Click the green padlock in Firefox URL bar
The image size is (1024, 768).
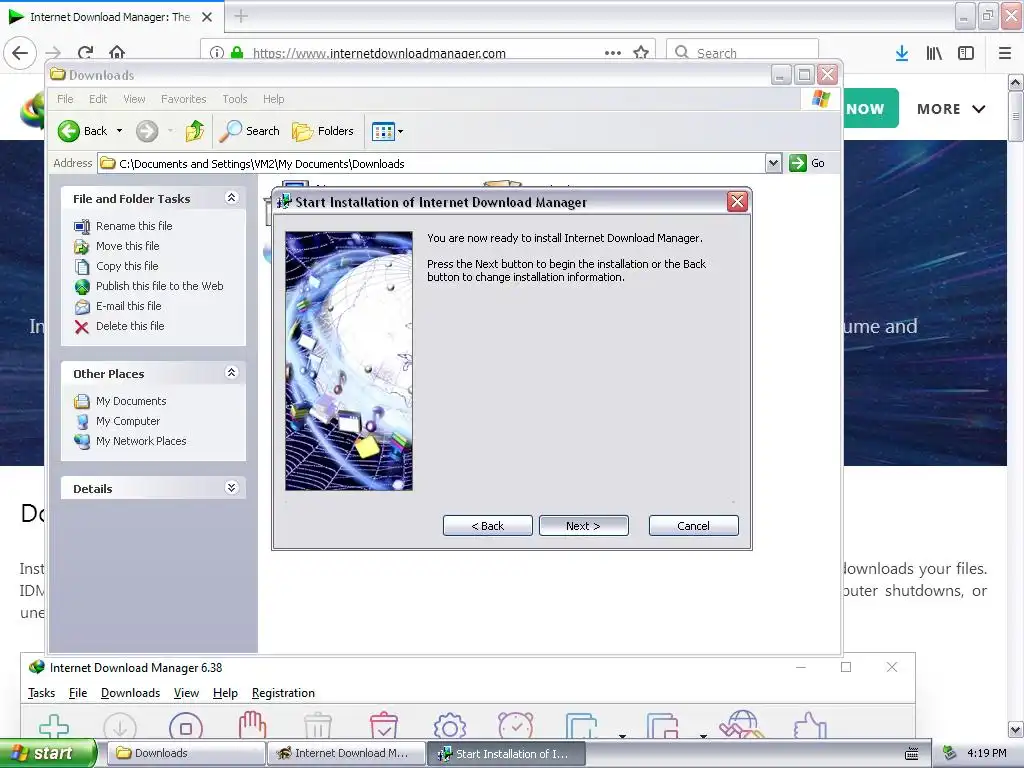coord(237,53)
